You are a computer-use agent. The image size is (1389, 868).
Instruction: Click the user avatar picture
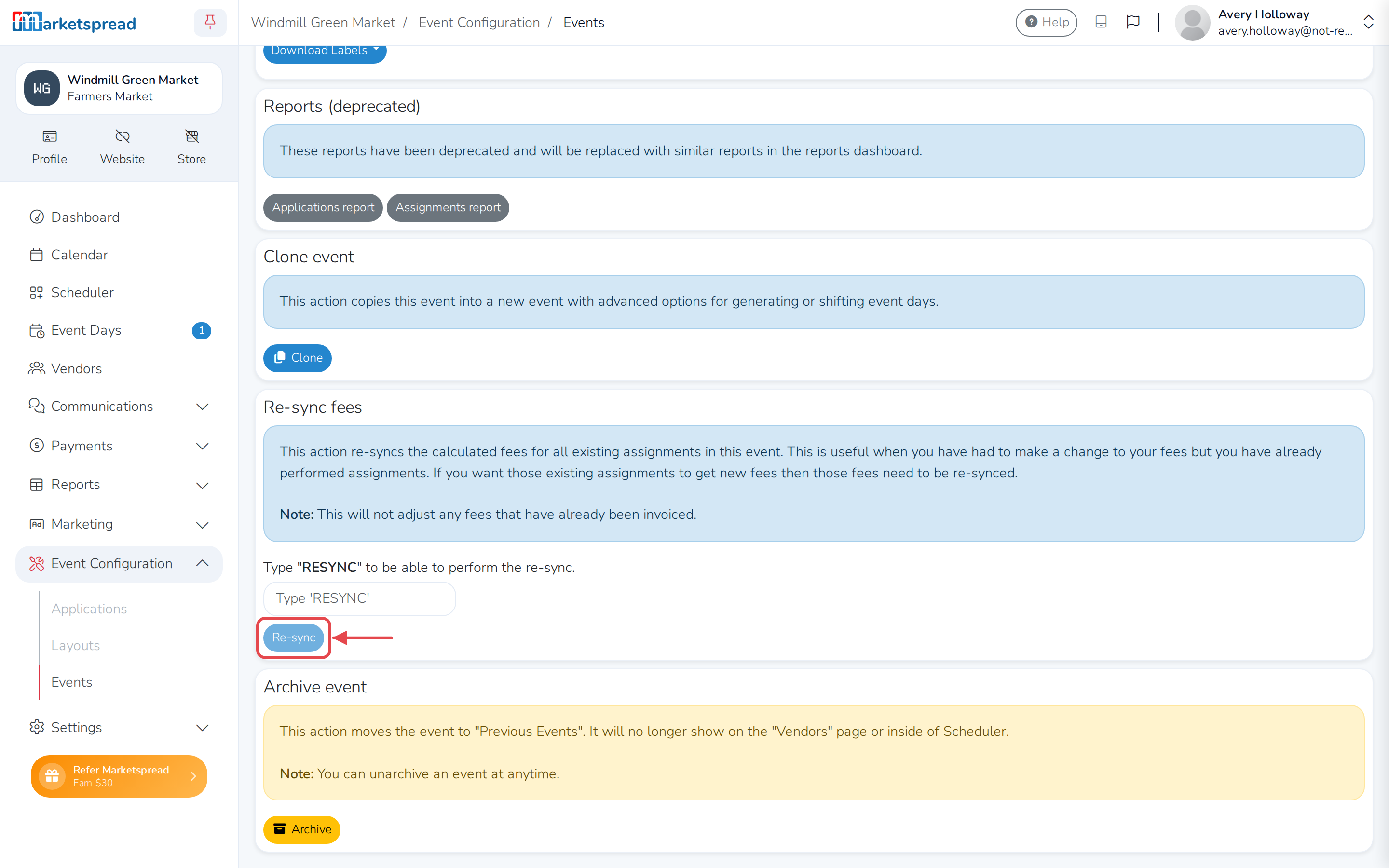(x=1192, y=22)
